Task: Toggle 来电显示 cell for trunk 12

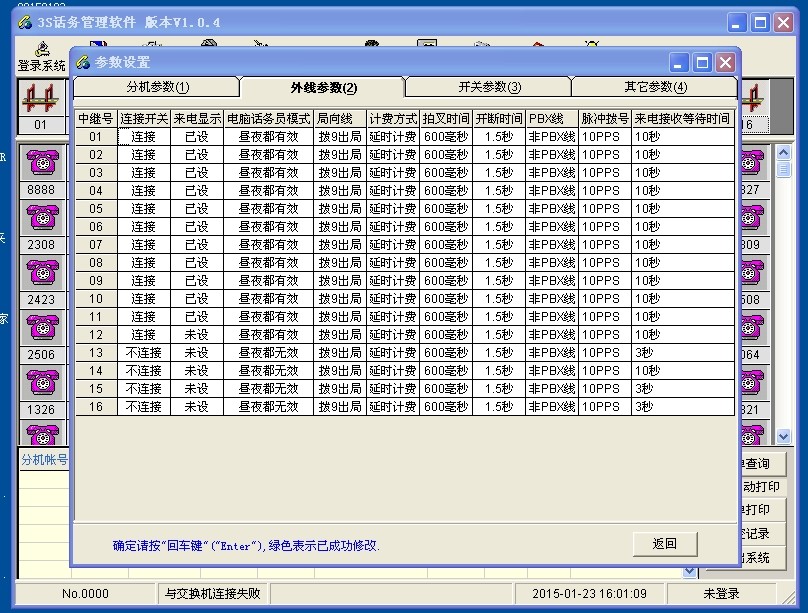Action: tap(196, 335)
